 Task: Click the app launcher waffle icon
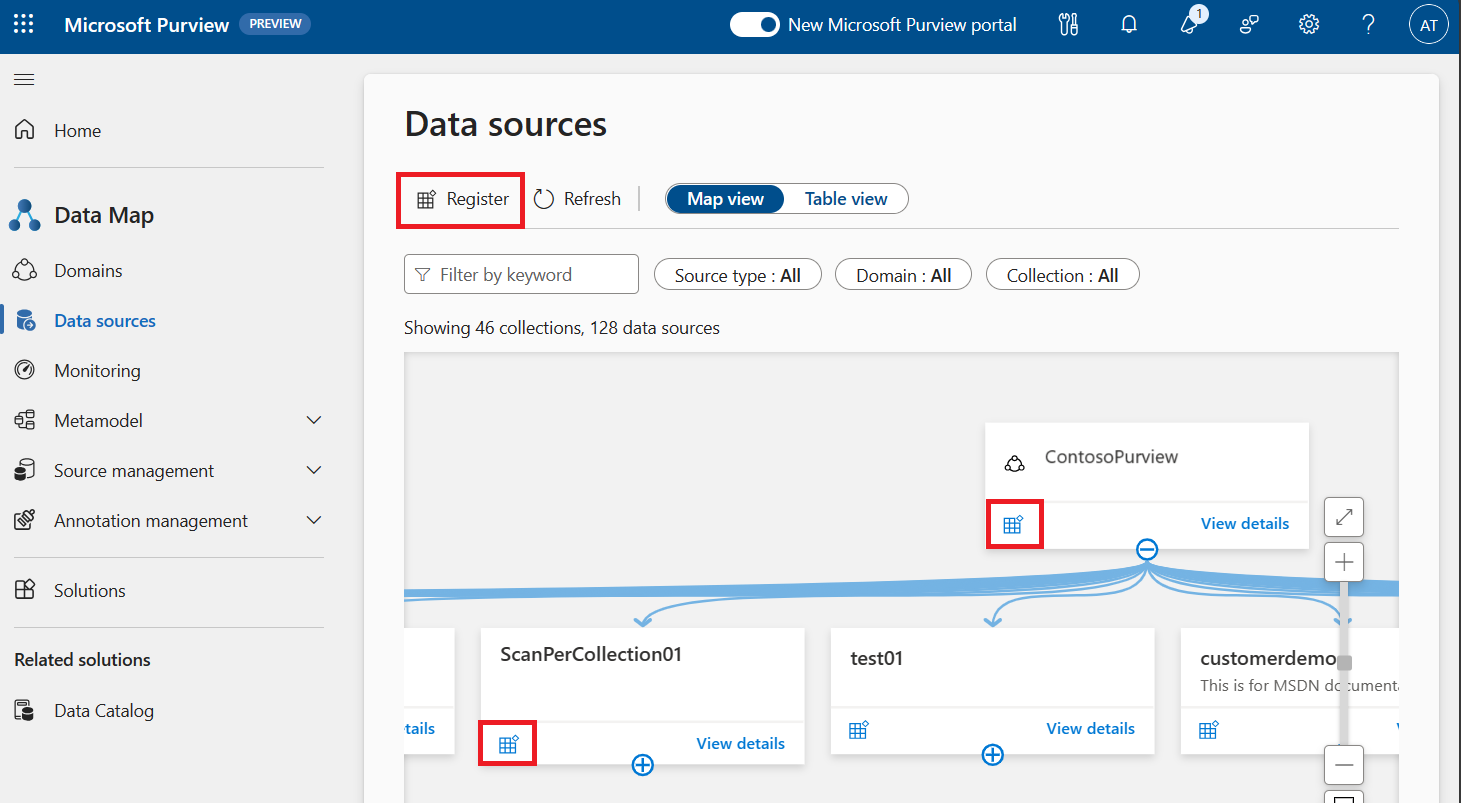click(x=24, y=25)
